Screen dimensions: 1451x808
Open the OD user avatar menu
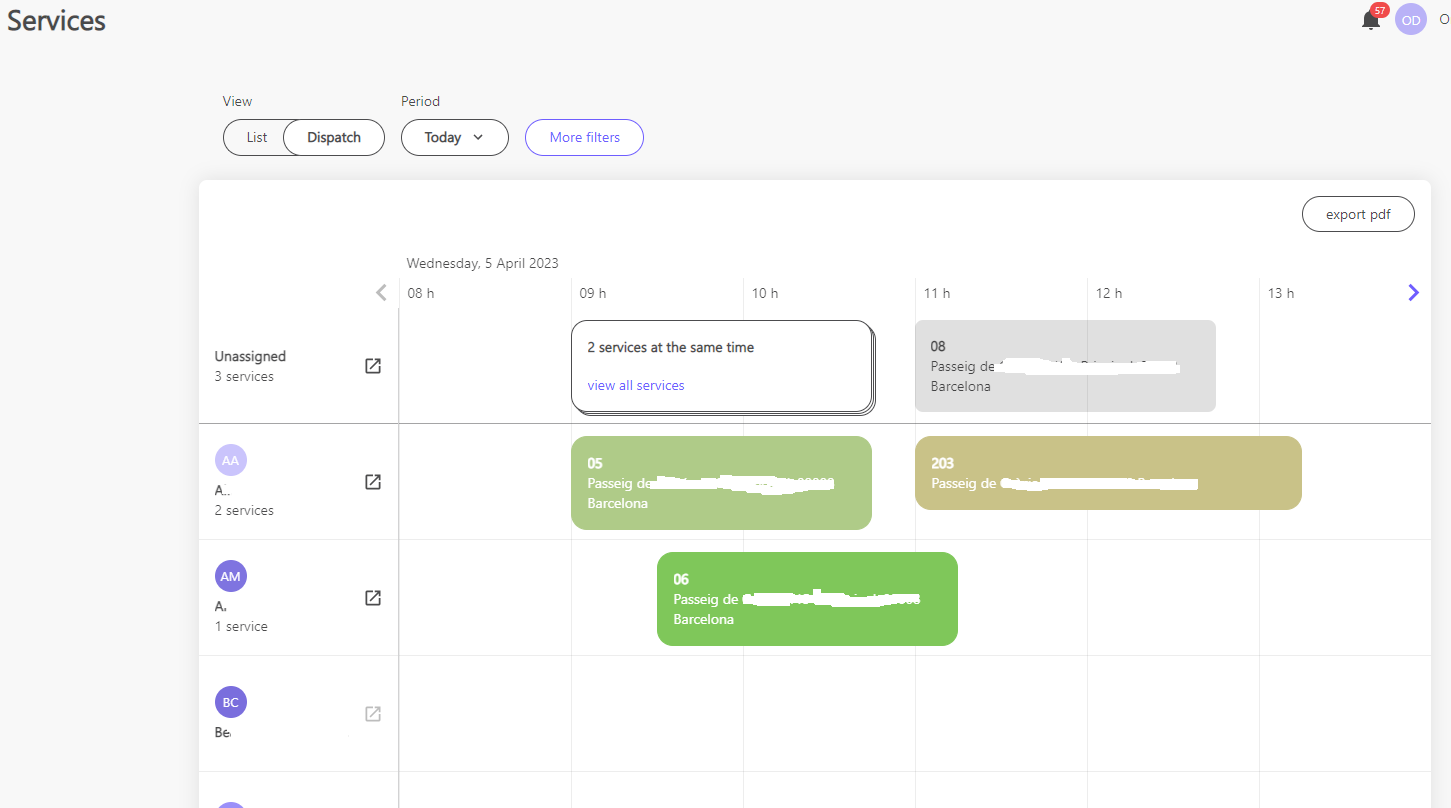pyautogui.click(x=1411, y=20)
